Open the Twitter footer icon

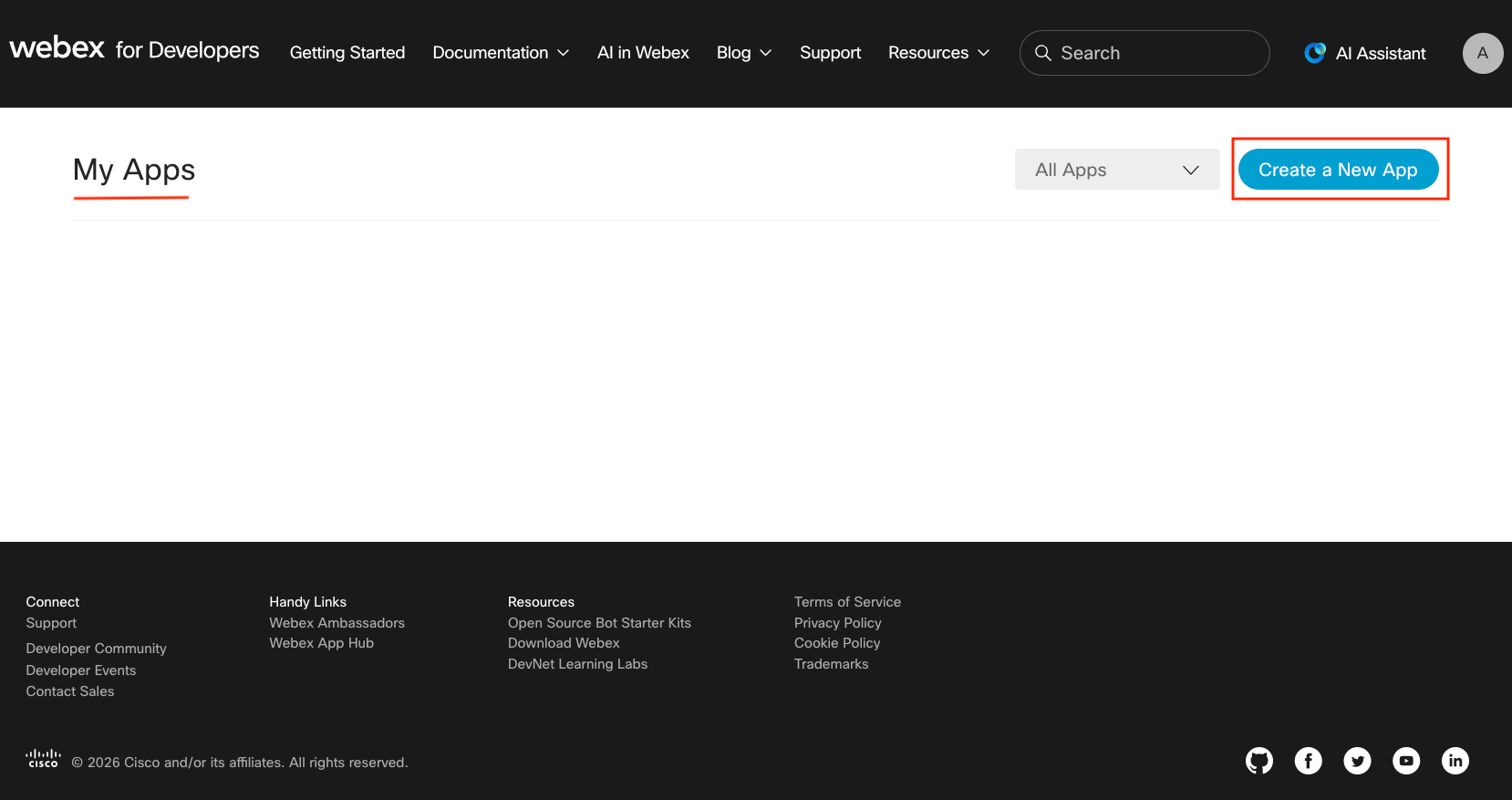point(1357,761)
